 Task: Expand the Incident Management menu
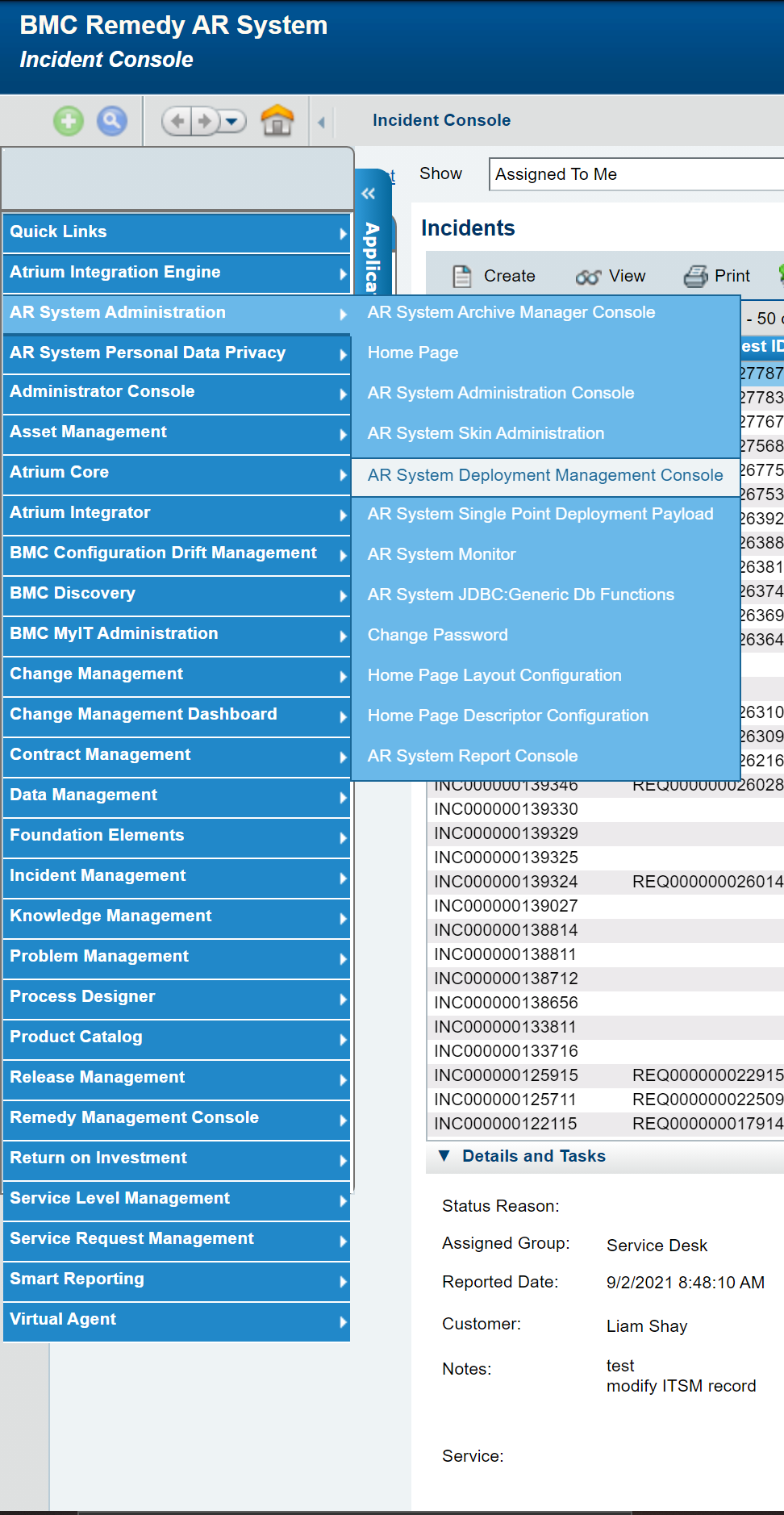[x=176, y=876]
